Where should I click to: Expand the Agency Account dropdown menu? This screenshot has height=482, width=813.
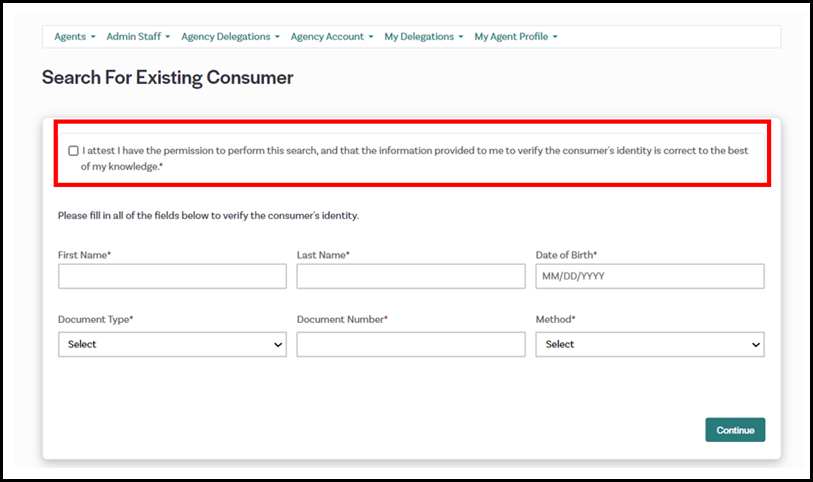click(331, 37)
